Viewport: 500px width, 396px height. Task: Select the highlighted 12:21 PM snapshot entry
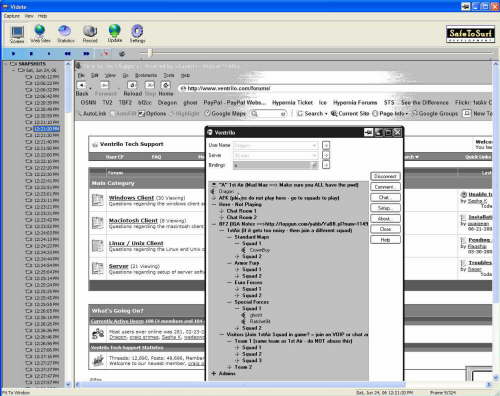click(x=47, y=129)
